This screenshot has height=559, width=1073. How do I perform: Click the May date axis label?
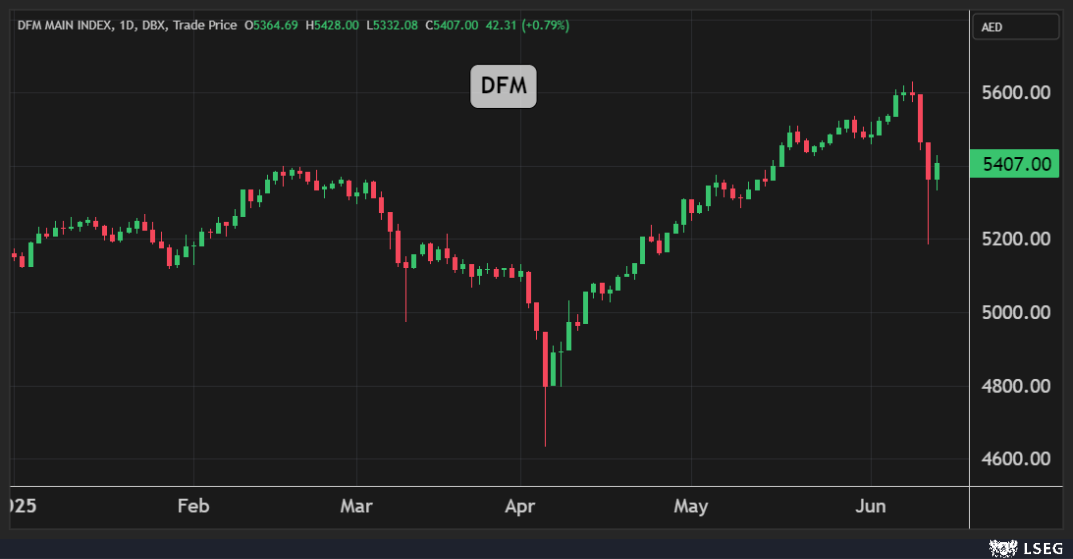pyautogui.click(x=691, y=507)
